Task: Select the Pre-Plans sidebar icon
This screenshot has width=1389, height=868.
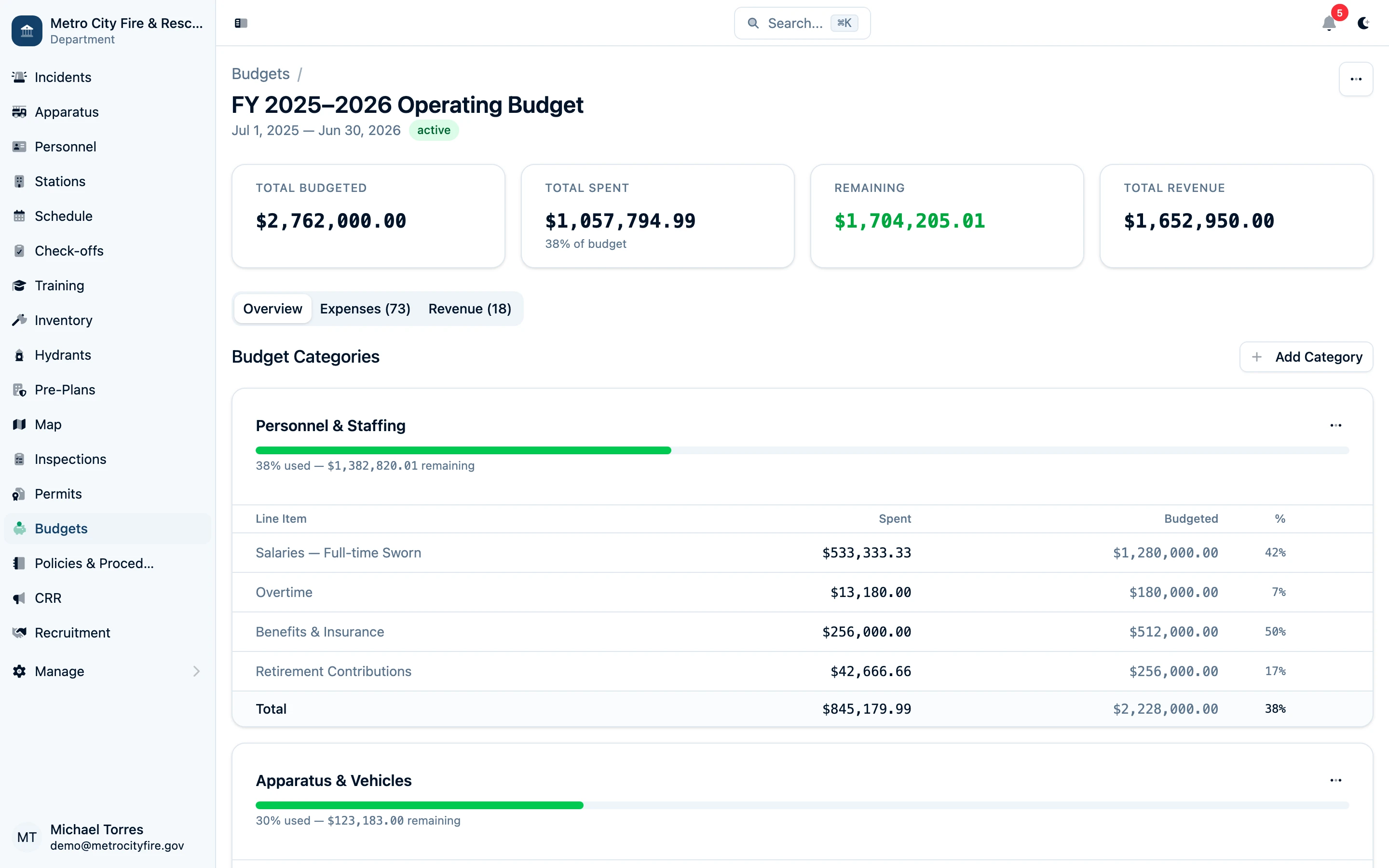Action: pos(19,389)
